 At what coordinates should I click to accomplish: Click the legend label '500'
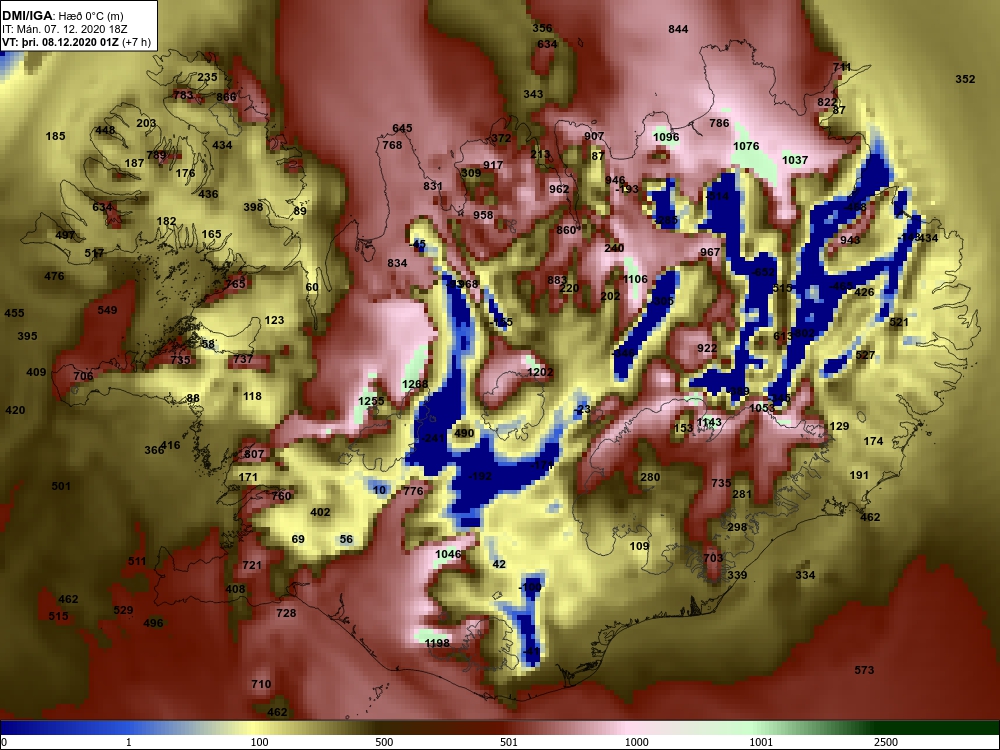click(x=385, y=742)
